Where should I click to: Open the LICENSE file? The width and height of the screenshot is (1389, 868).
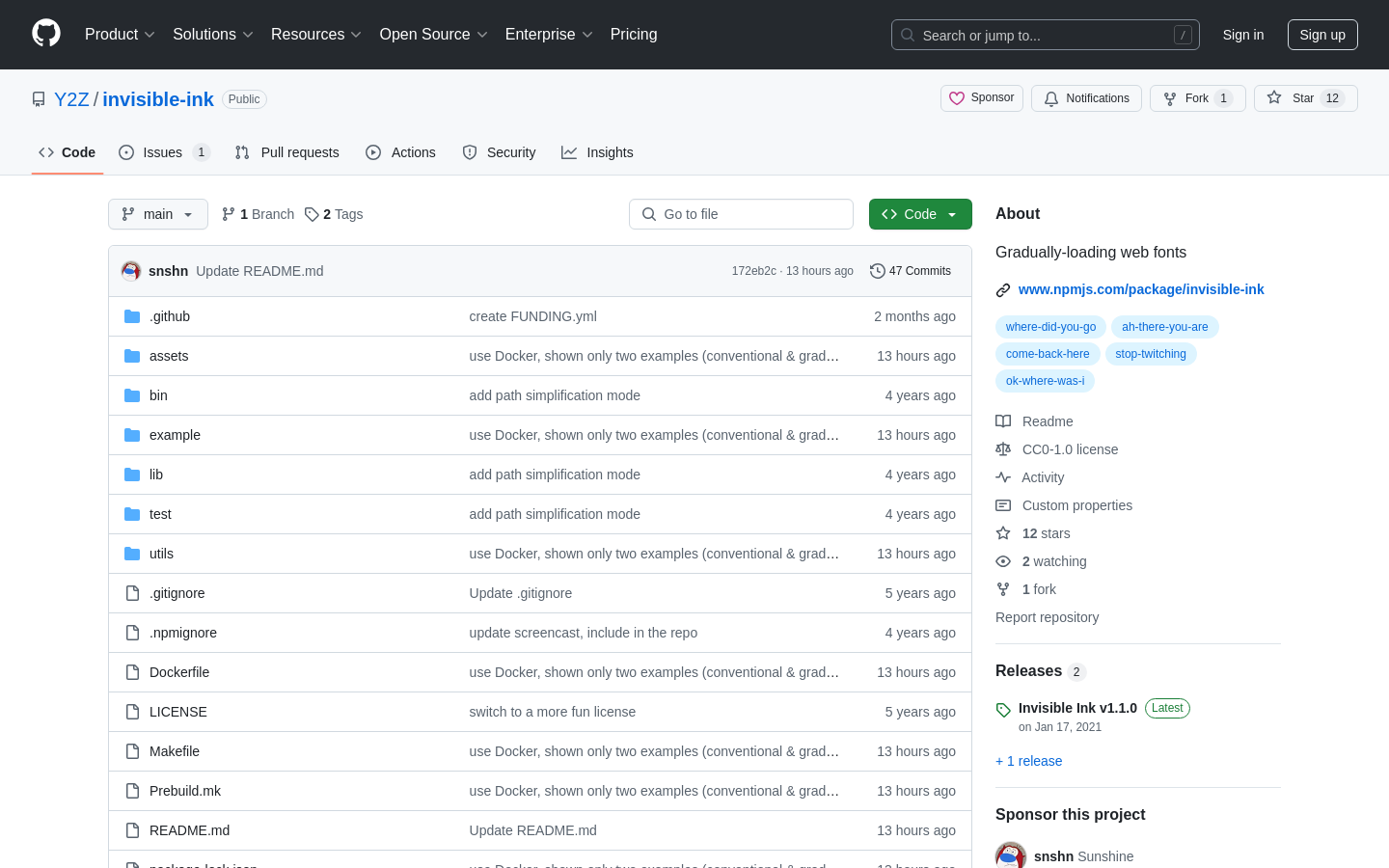click(x=178, y=712)
